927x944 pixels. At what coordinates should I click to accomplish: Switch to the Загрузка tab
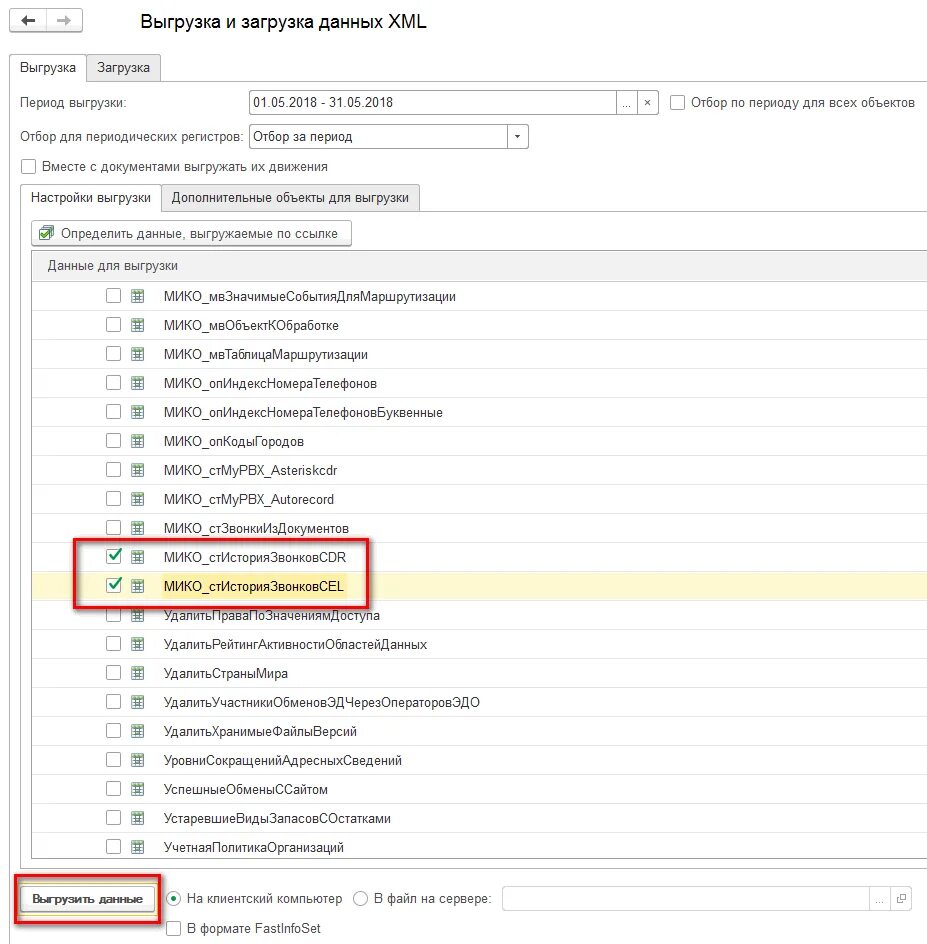tap(123, 67)
